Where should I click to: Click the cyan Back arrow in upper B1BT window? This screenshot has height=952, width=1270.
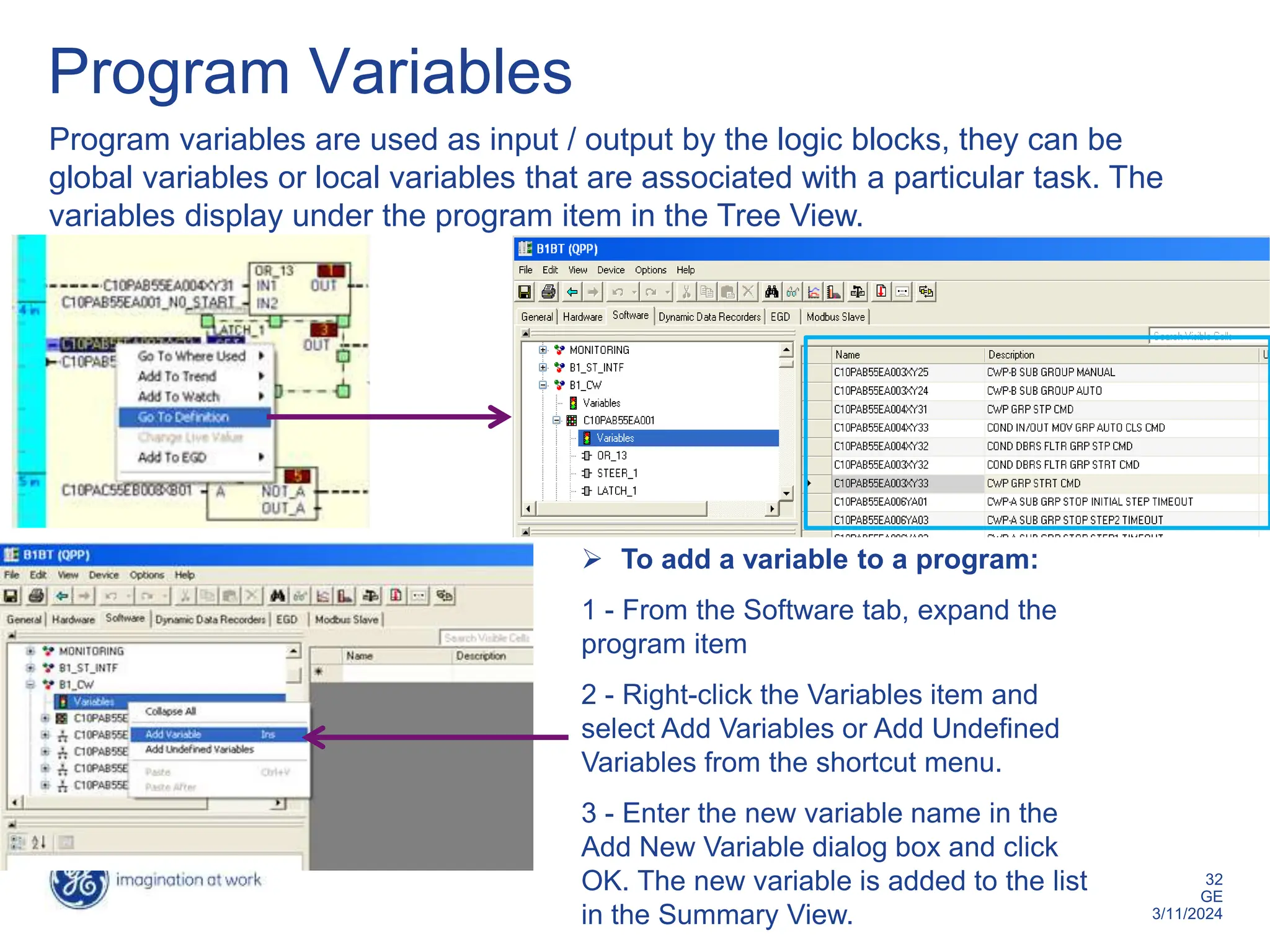(572, 292)
